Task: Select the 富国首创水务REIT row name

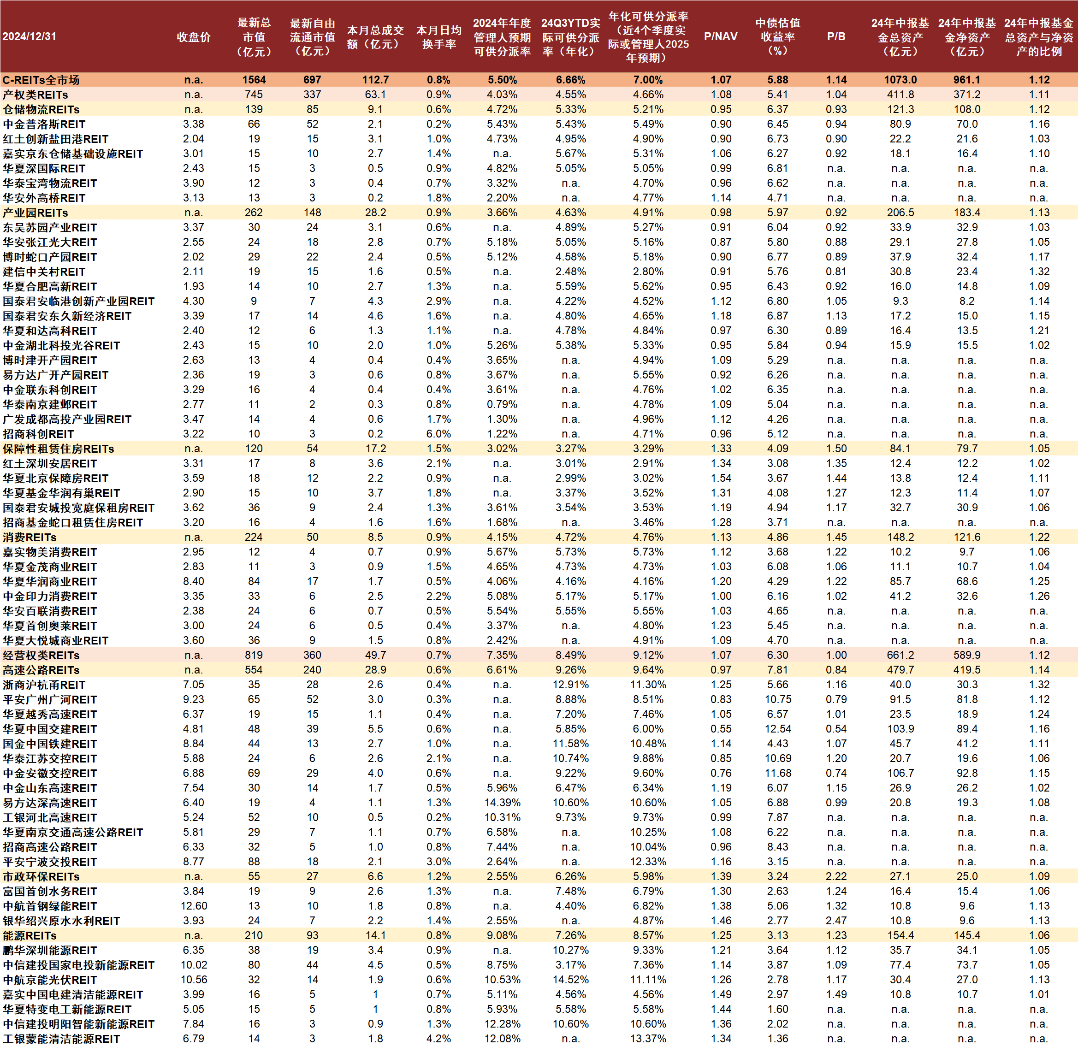Action: 50,892
